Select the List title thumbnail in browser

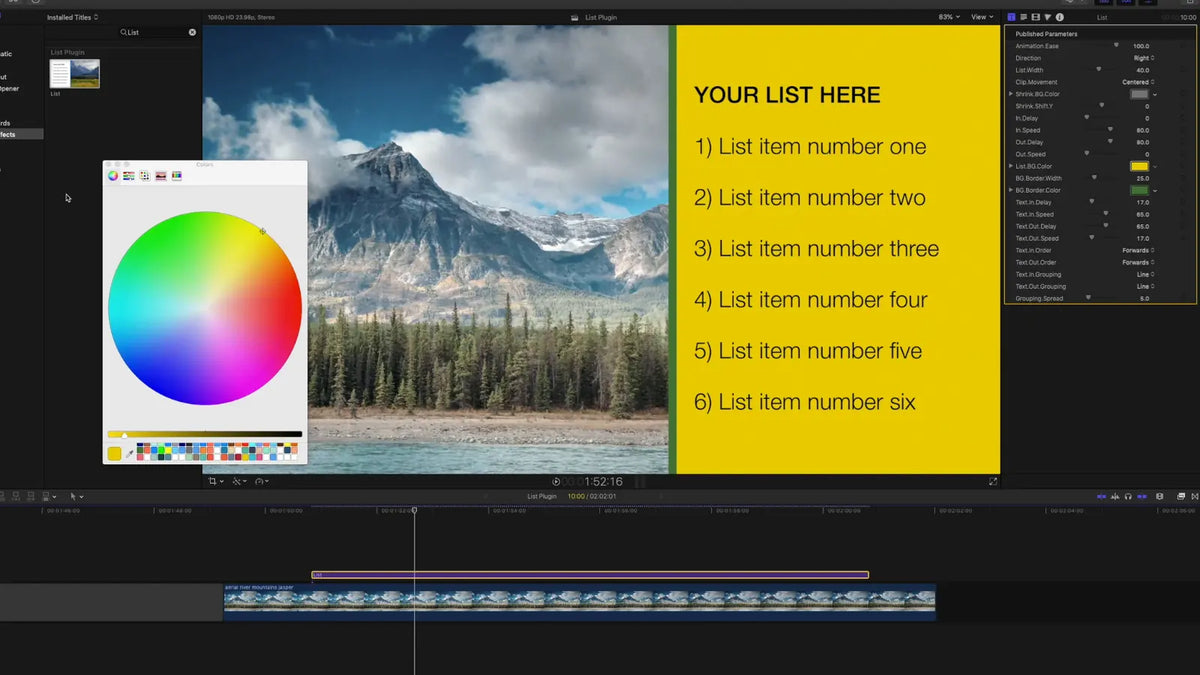pyautogui.click(x=75, y=74)
